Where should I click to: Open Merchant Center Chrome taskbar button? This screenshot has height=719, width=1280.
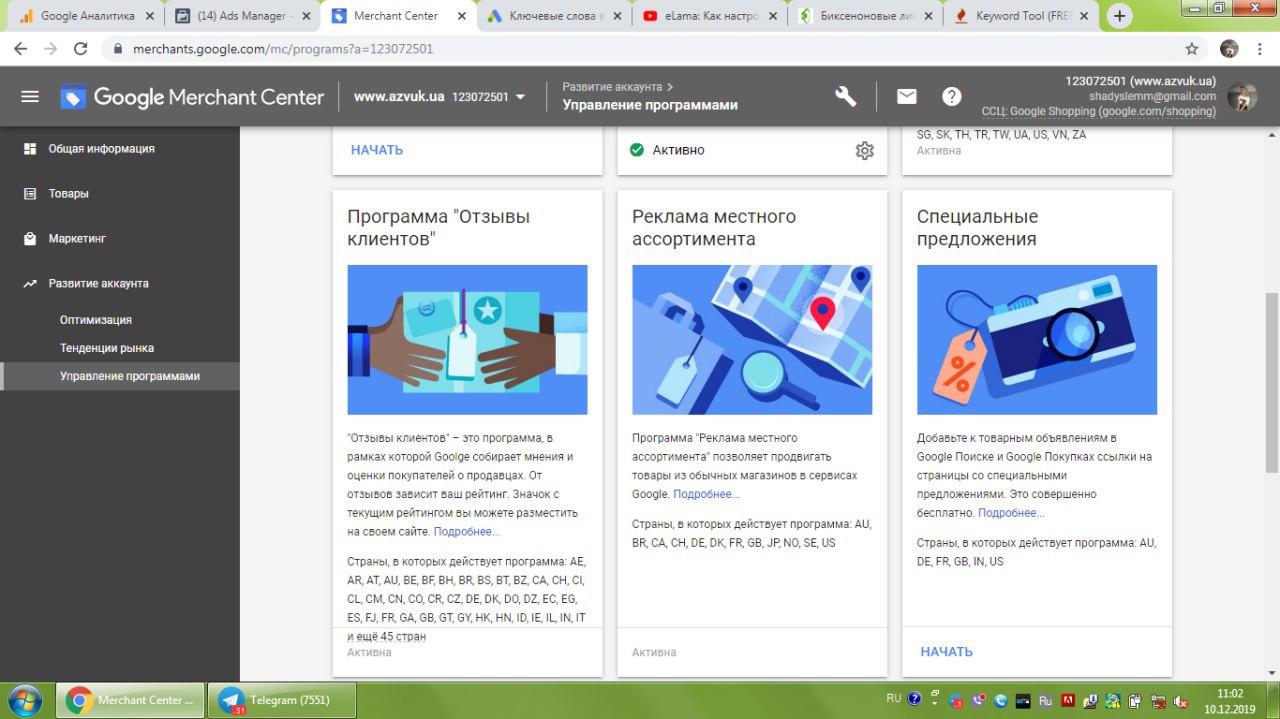point(130,700)
